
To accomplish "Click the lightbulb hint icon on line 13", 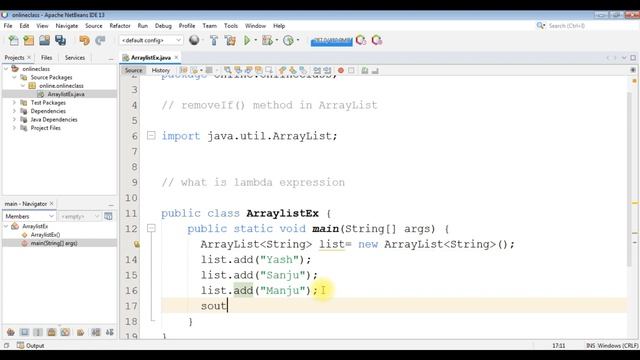I will click(137, 244).
